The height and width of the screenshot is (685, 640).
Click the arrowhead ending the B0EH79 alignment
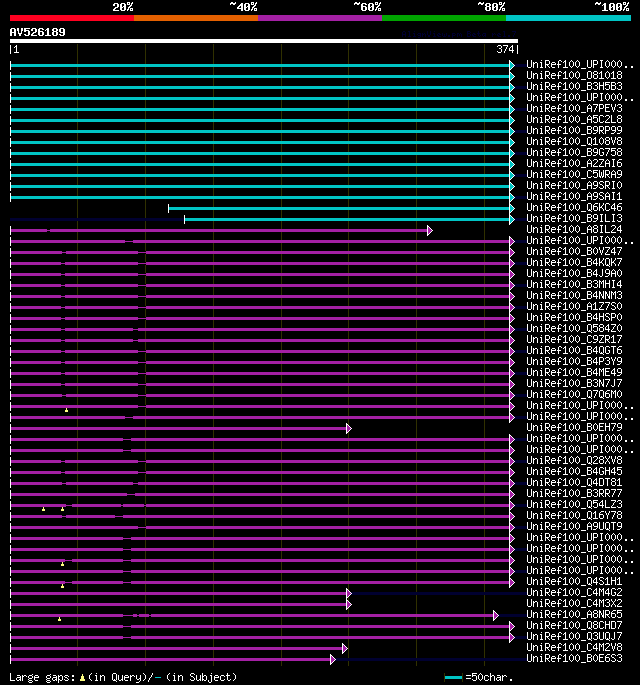(x=349, y=429)
